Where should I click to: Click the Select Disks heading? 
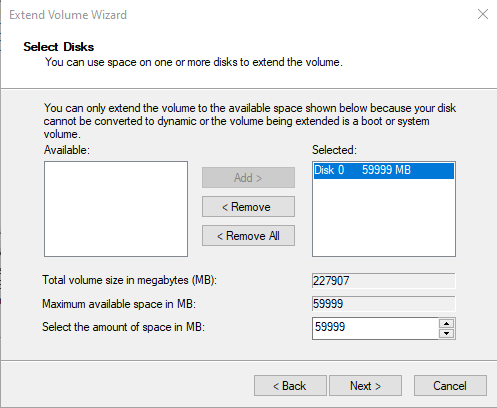[x=59, y=47]
